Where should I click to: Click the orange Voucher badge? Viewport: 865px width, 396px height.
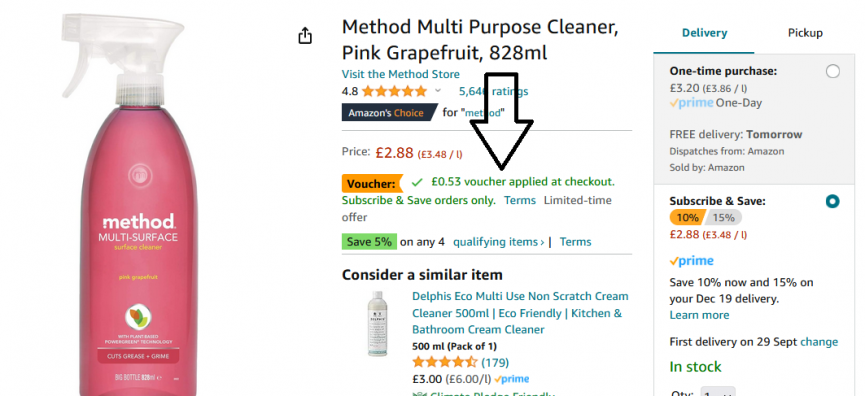[x=372, y=183]
